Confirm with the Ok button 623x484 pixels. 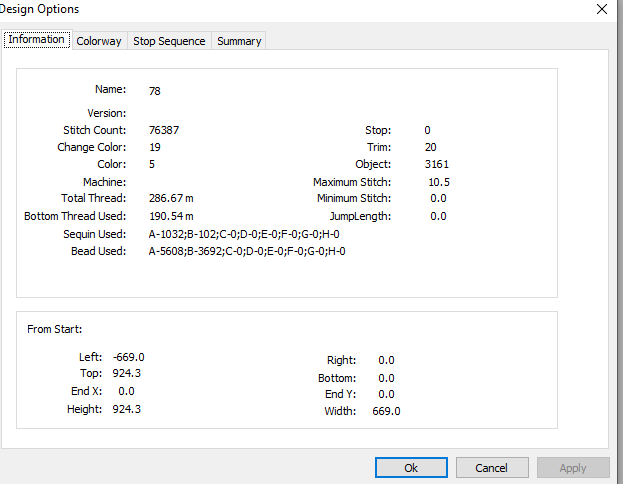coord(411,468)
